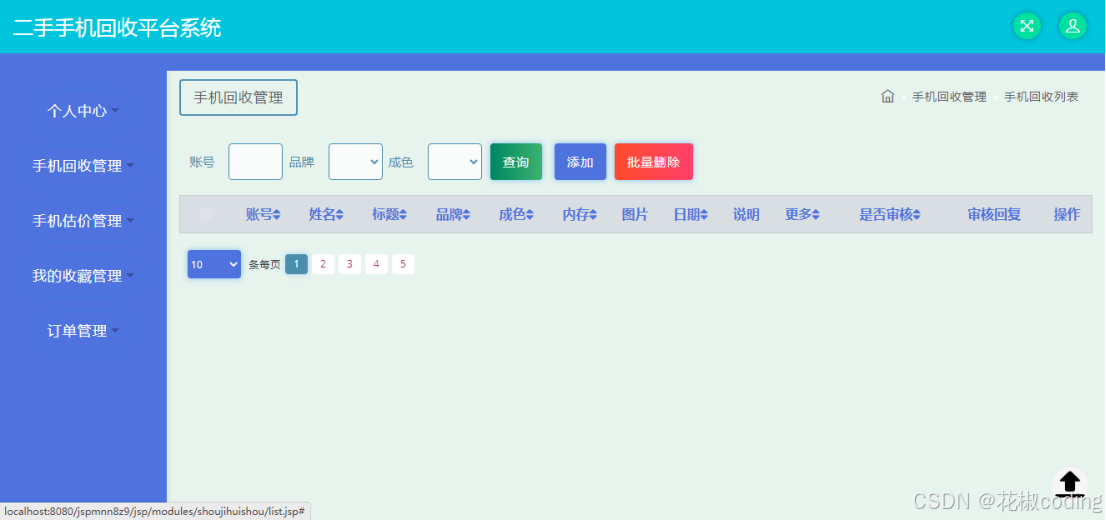Expand the 手机估价管理 sidebar menu

coord(83,221)
